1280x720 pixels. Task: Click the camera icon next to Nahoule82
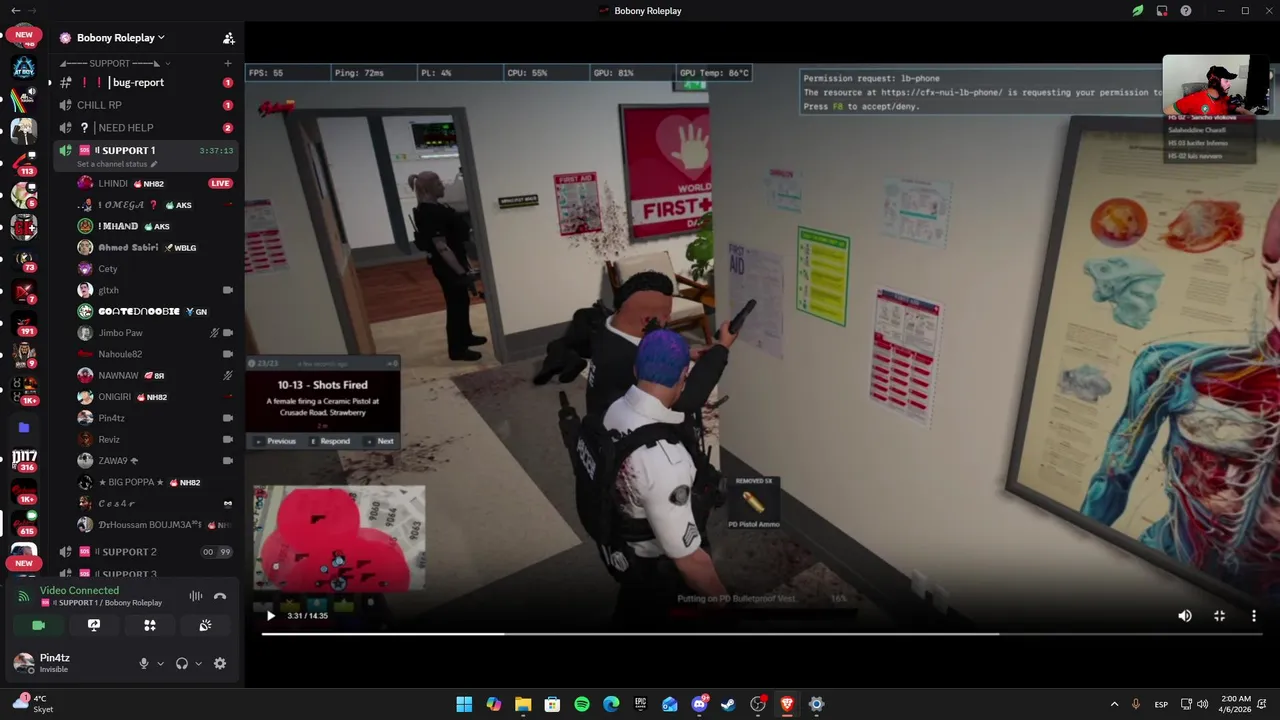228,354
